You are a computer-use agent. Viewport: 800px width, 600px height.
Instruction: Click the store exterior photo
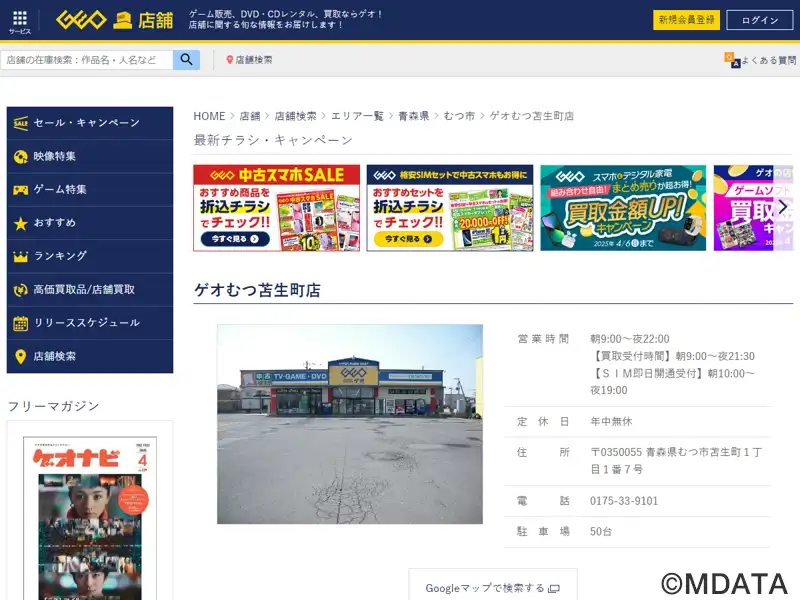coord(350,424)
